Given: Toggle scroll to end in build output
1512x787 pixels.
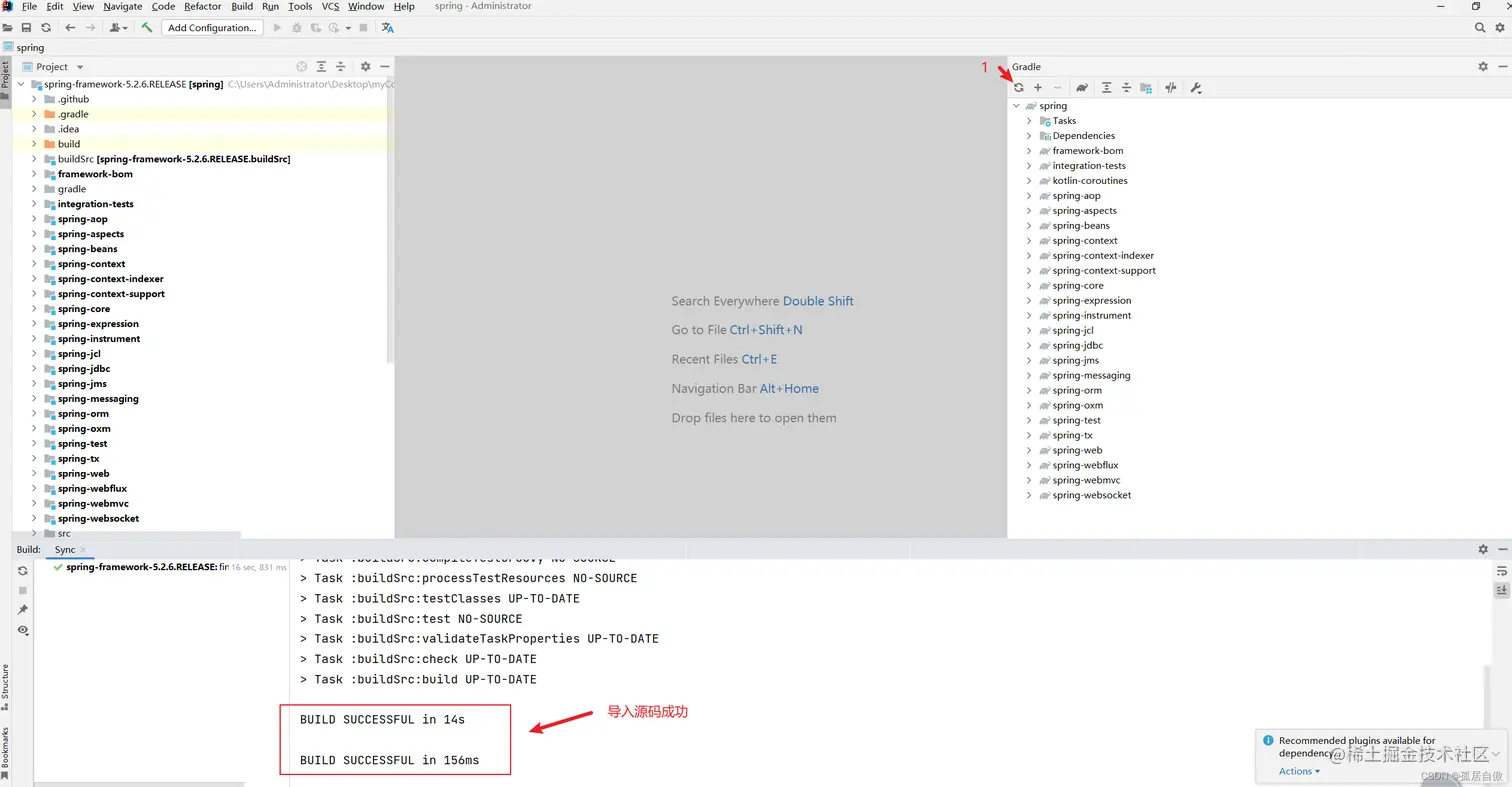Looking at the screenshot, I should pos(1501,591).
